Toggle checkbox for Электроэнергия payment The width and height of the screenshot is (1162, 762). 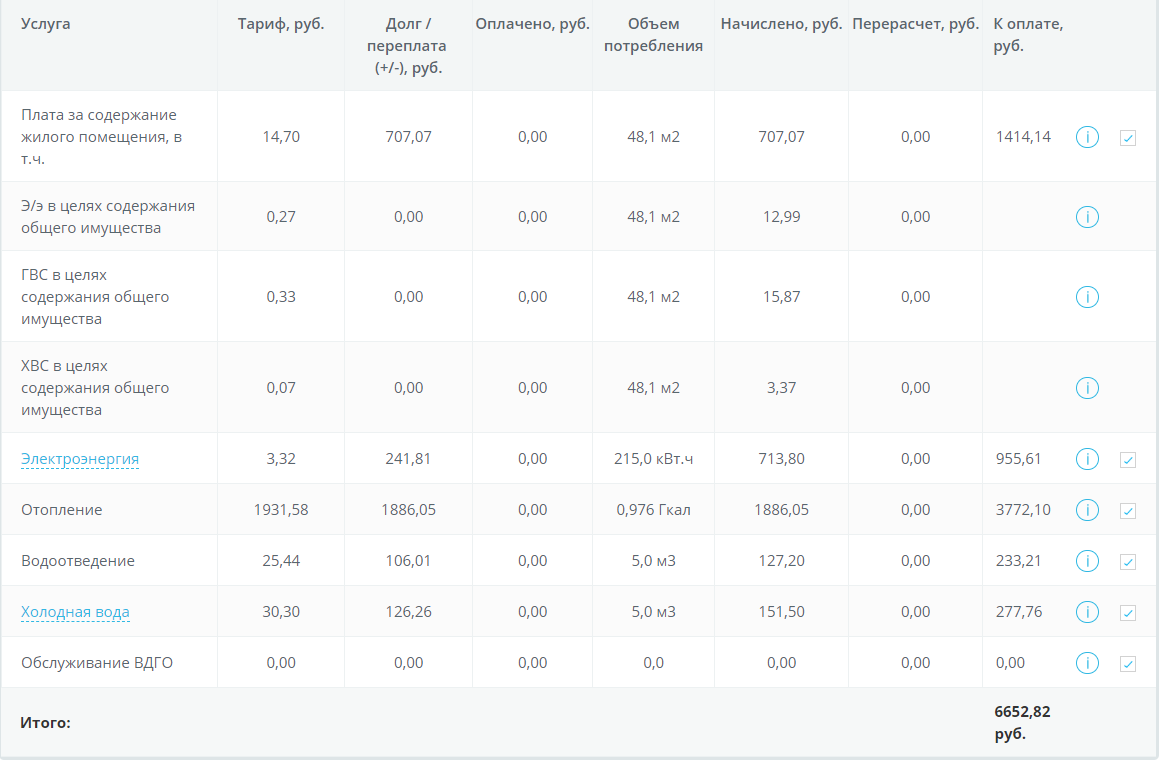pyautogui.click(x=1128, y=460)
